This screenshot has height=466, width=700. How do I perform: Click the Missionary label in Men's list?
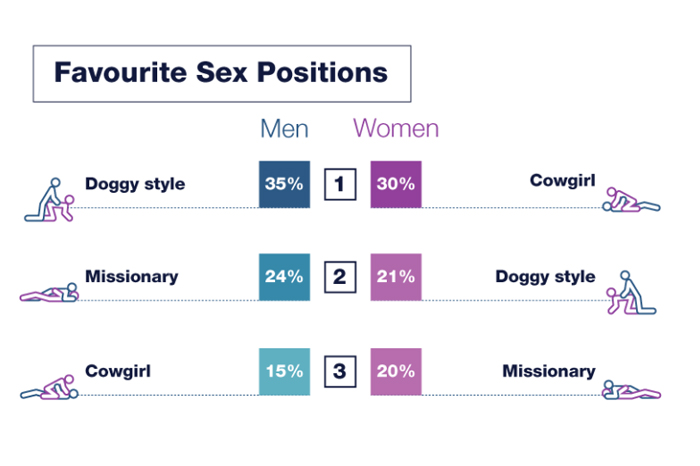pyautogui.click(x=132, y=277)
